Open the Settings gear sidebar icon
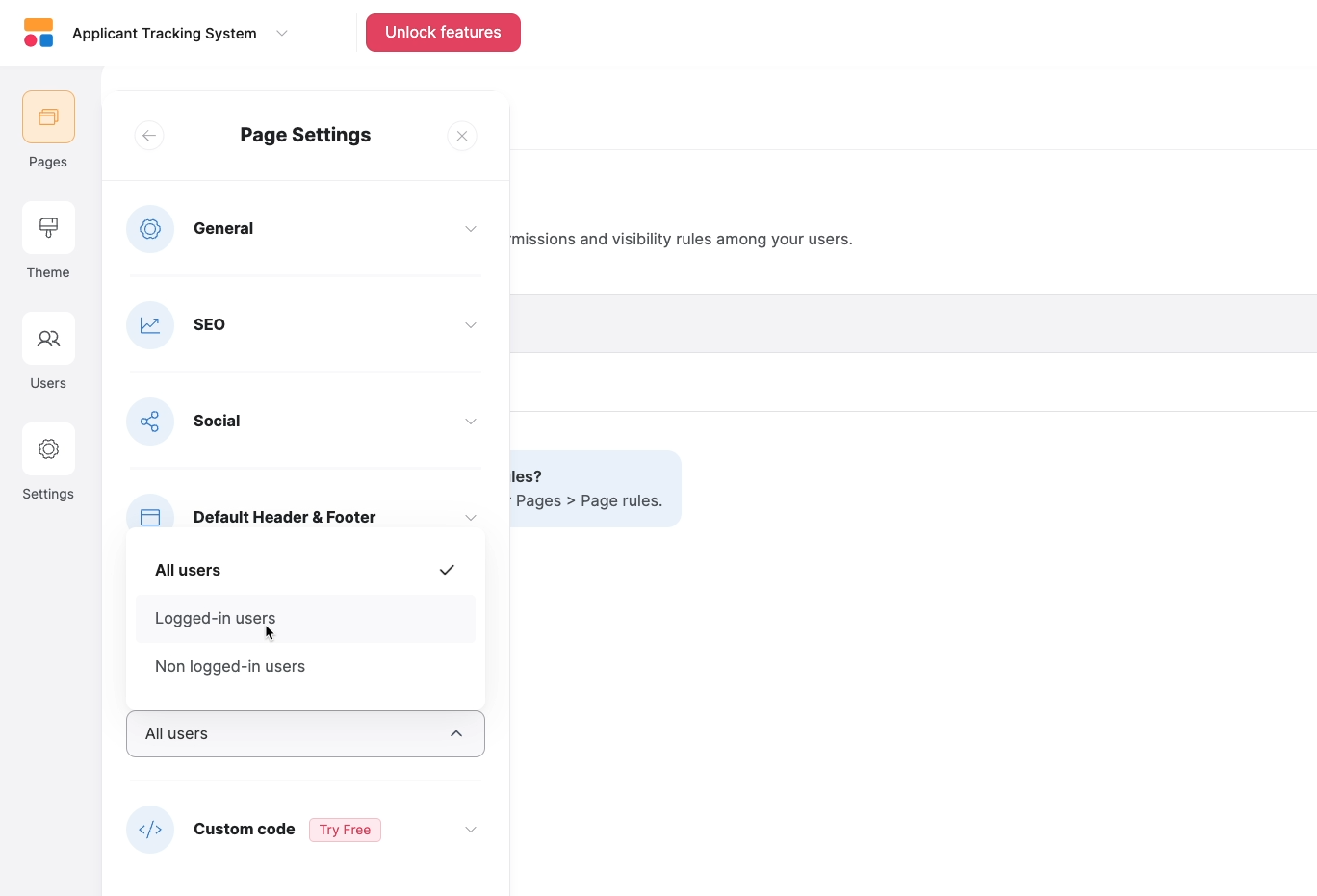1317x896 pixels. point(48,449)
